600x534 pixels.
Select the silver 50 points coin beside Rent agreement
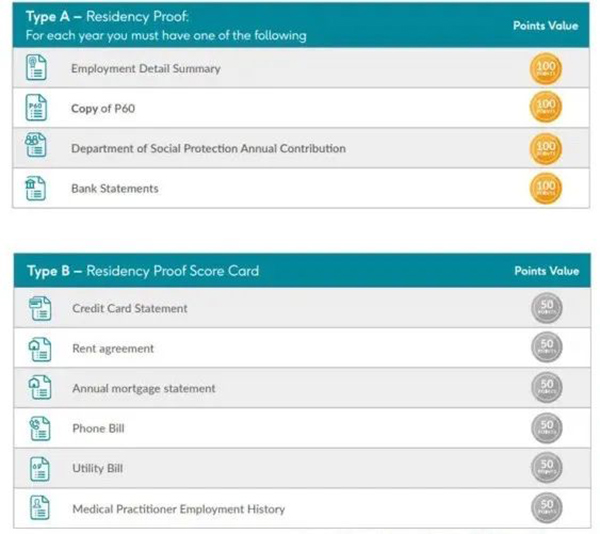[547, 347]
